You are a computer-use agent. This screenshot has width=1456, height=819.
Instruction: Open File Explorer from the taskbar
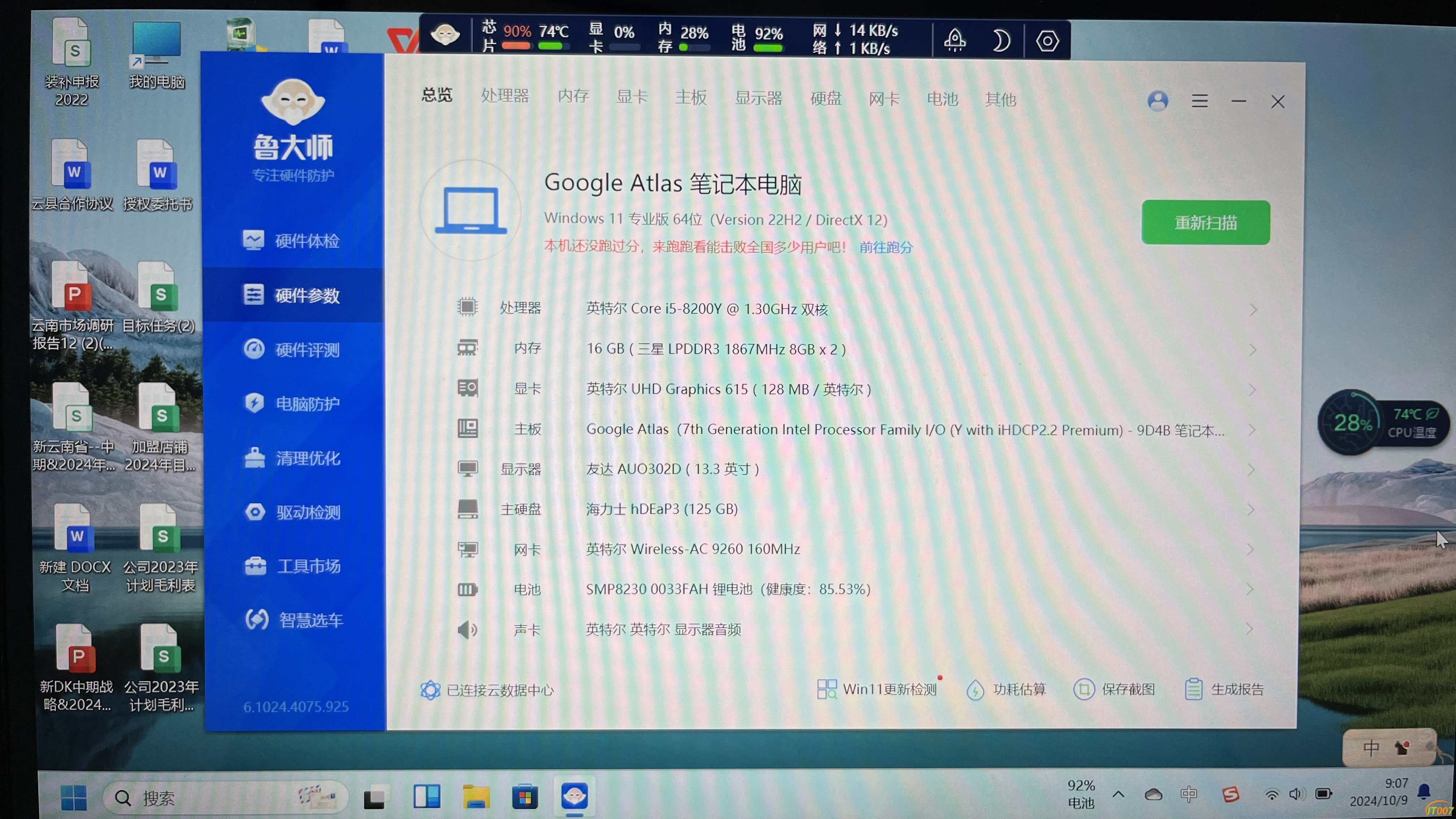tap(476, 797)
